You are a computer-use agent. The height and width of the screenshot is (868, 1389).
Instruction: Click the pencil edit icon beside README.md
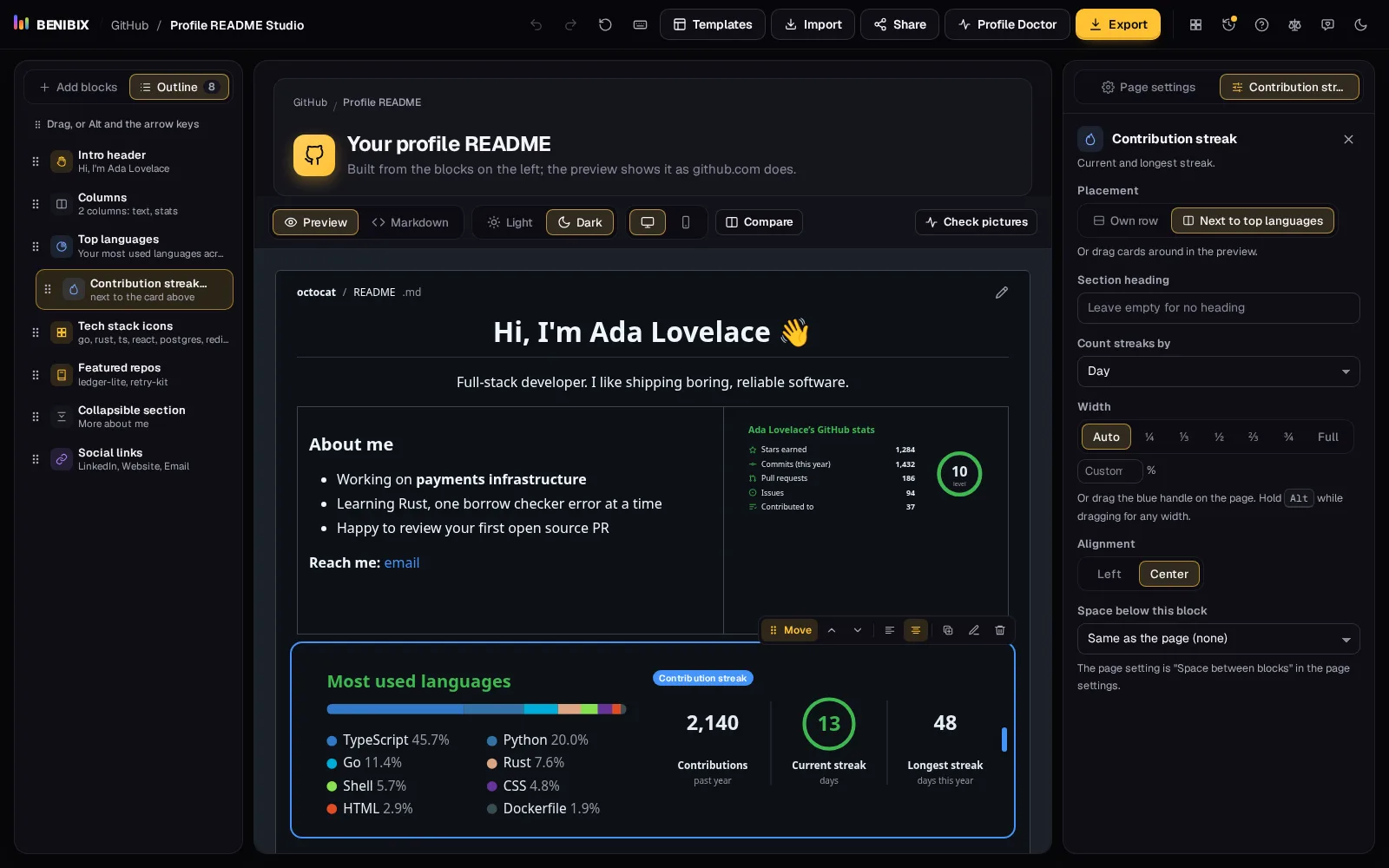pyautogui.click(x=1002, y=293)
